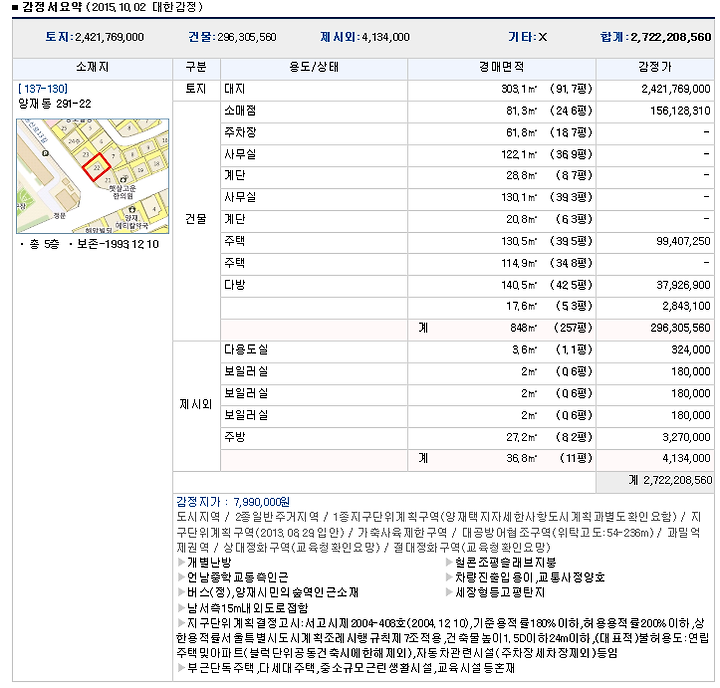This screenshot has width=720, height=688.
Task: Select the address text 양재동 291-22
Action: pos(55,104)
